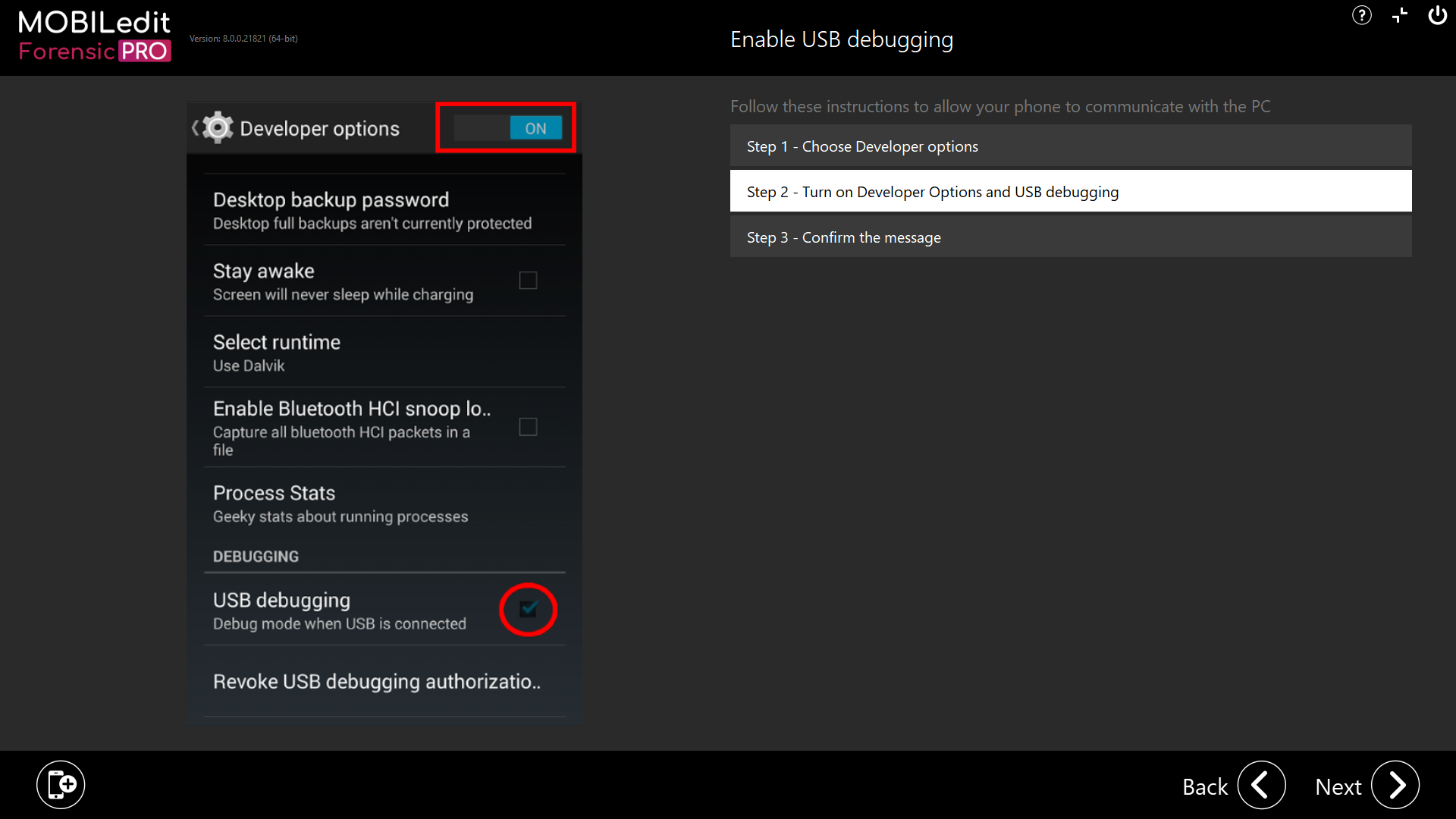Screen dimensions: 1456x819
Task: Click the Back button
Action: [x=1205, y=787]
